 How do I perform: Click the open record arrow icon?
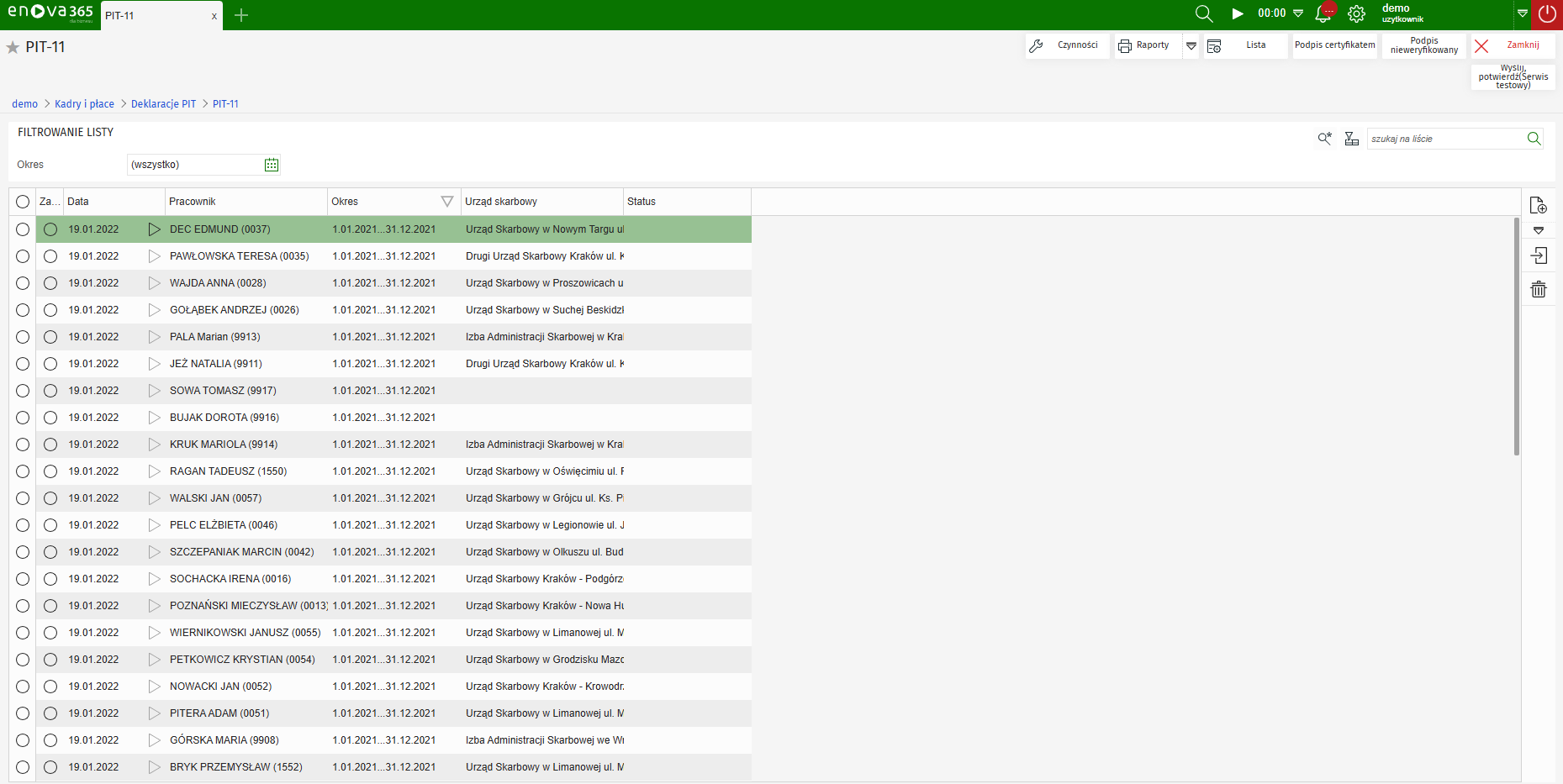(1538, 255)
